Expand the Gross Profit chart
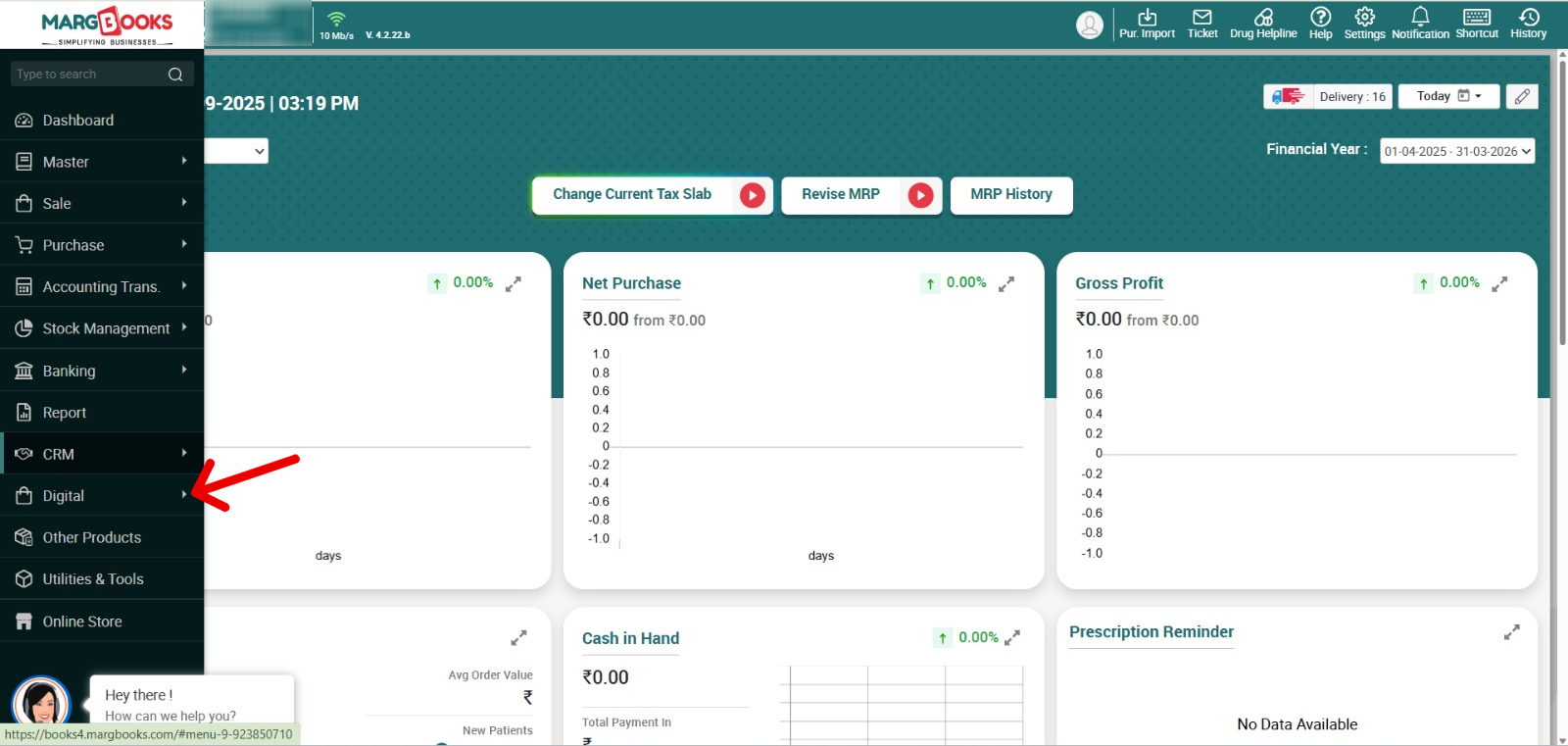This screenshot has height=746, width=1568. (x=1499, y=284)
